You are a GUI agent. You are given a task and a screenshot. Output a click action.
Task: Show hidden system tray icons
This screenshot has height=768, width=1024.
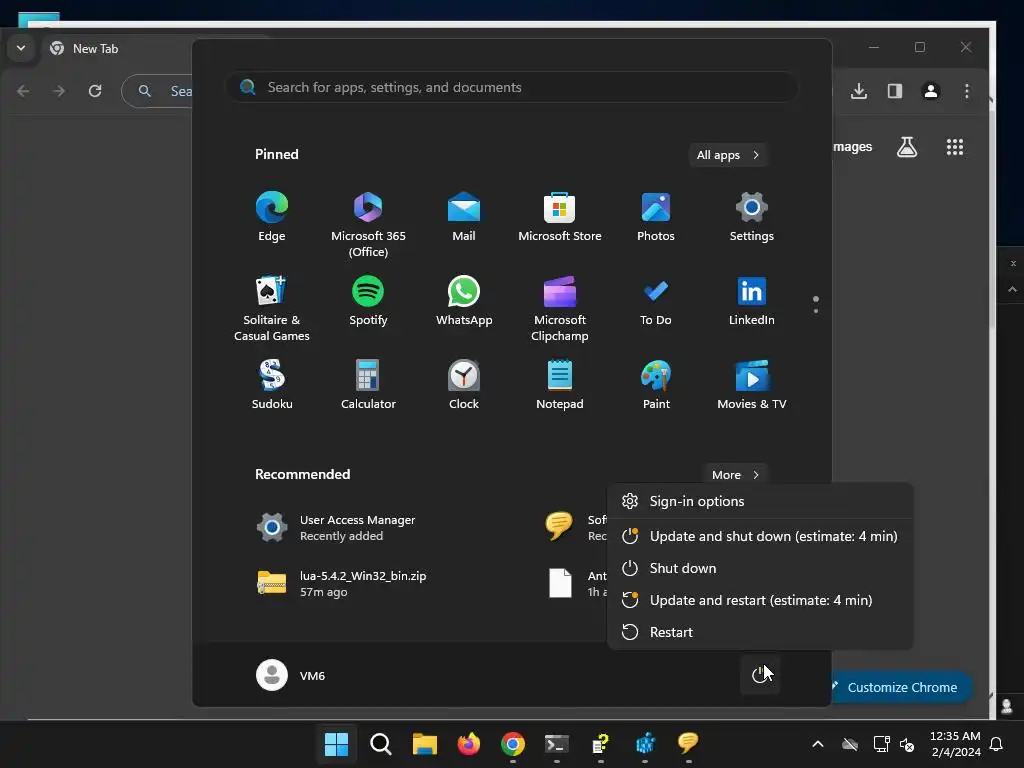pos(818,744)
